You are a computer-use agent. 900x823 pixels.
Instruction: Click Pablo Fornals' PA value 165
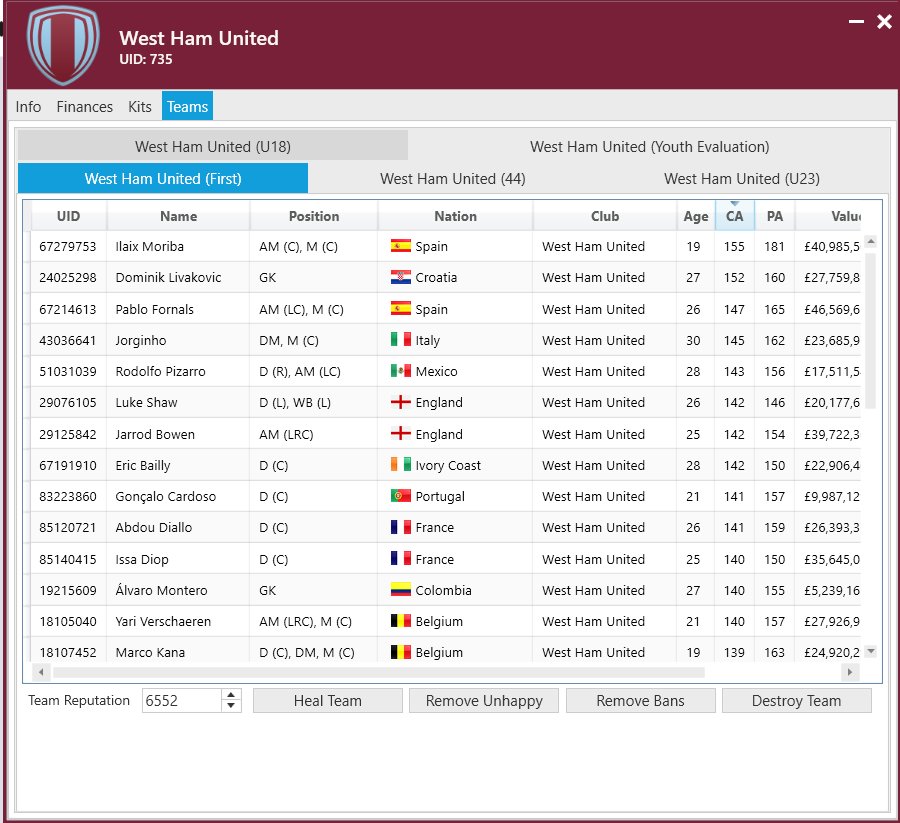(x=774, y=309)
